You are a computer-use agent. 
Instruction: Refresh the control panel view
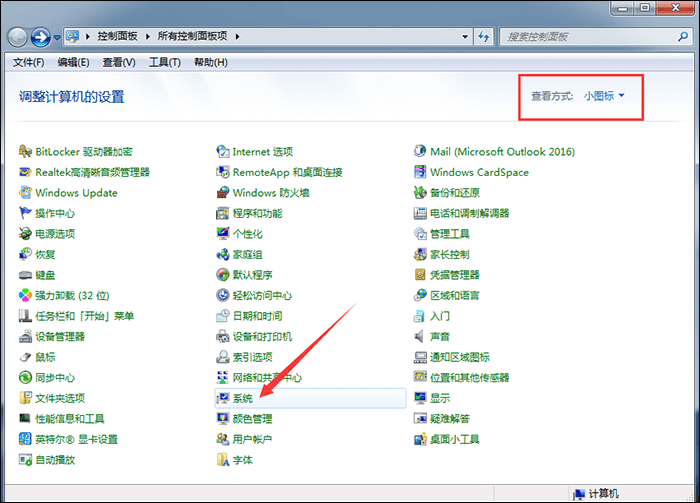click(x=483, y=37)
